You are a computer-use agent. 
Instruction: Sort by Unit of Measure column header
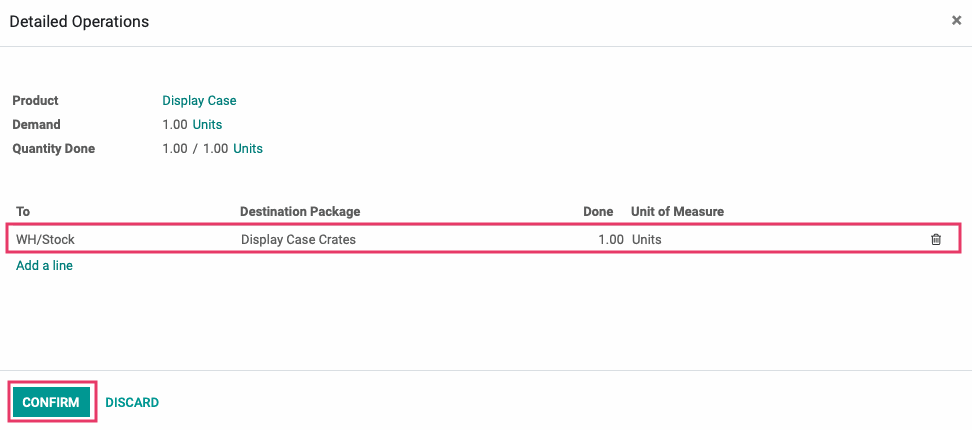click(678, 211)
